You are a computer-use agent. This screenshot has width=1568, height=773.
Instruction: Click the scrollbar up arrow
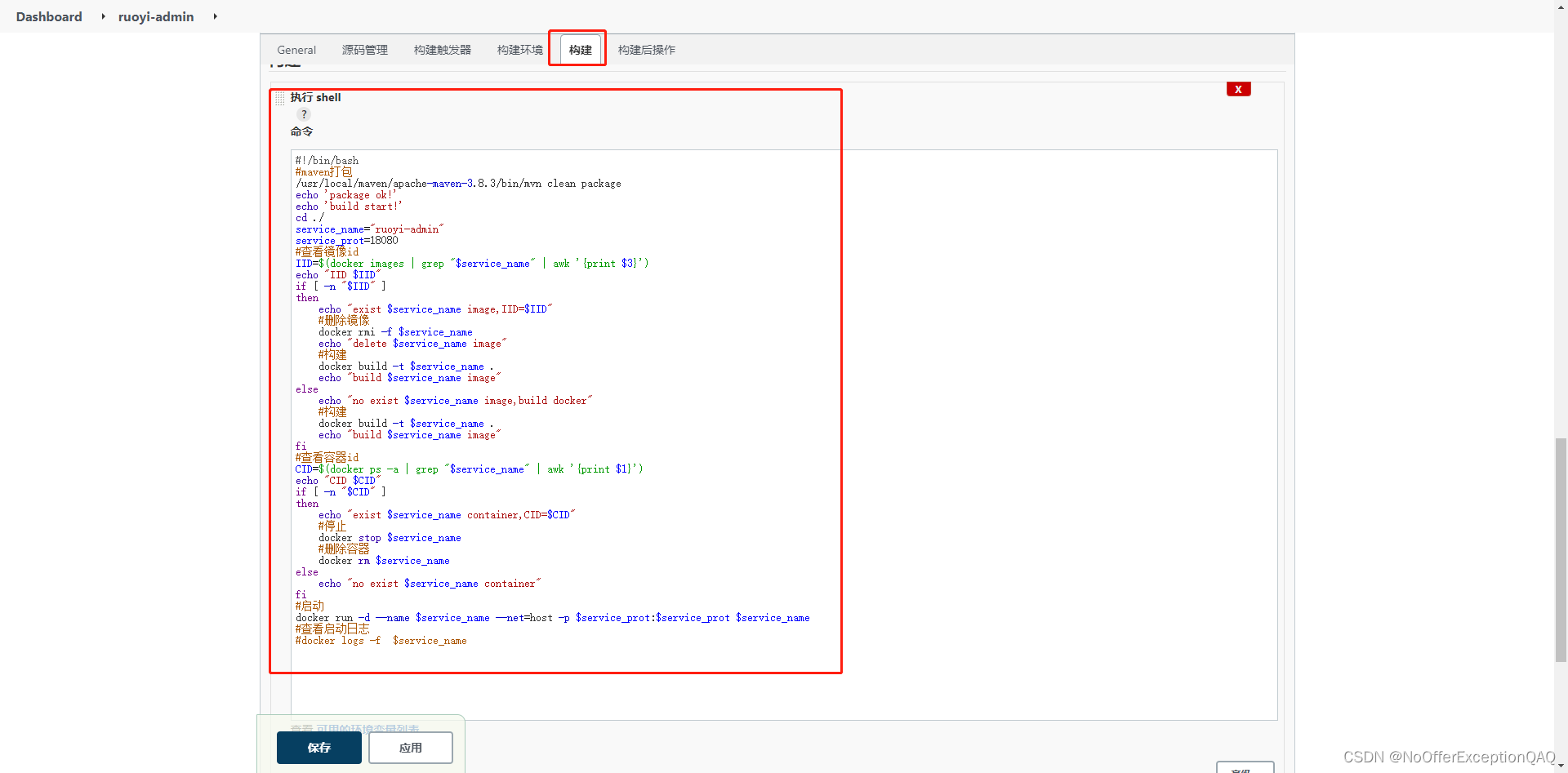[x=1561, y=6]
